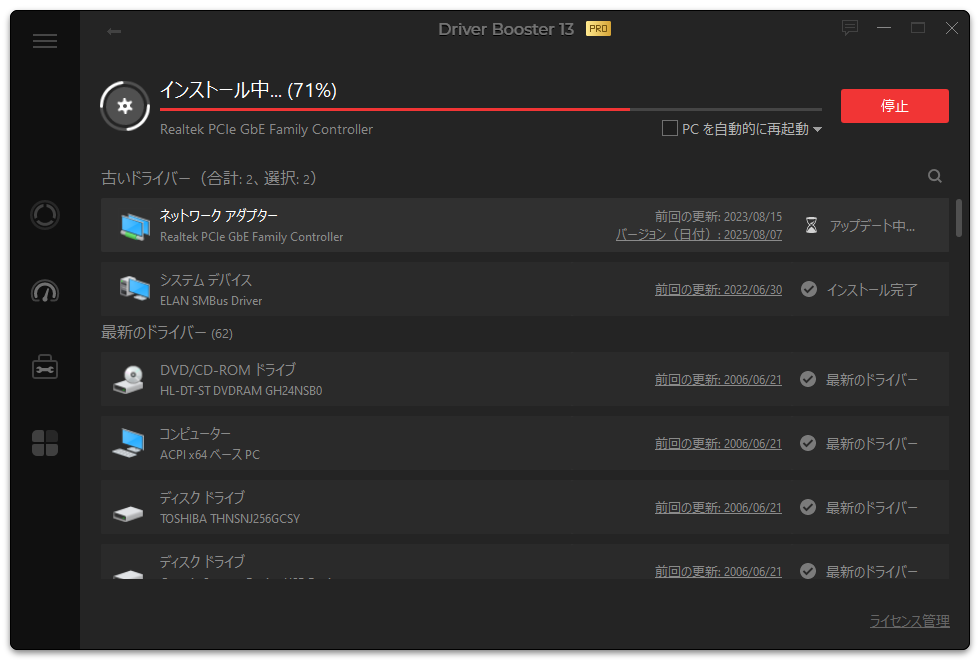Click the バージョン（日付）: 2025/08/07 link
This screenshot has width=980, height=660.
698,234
